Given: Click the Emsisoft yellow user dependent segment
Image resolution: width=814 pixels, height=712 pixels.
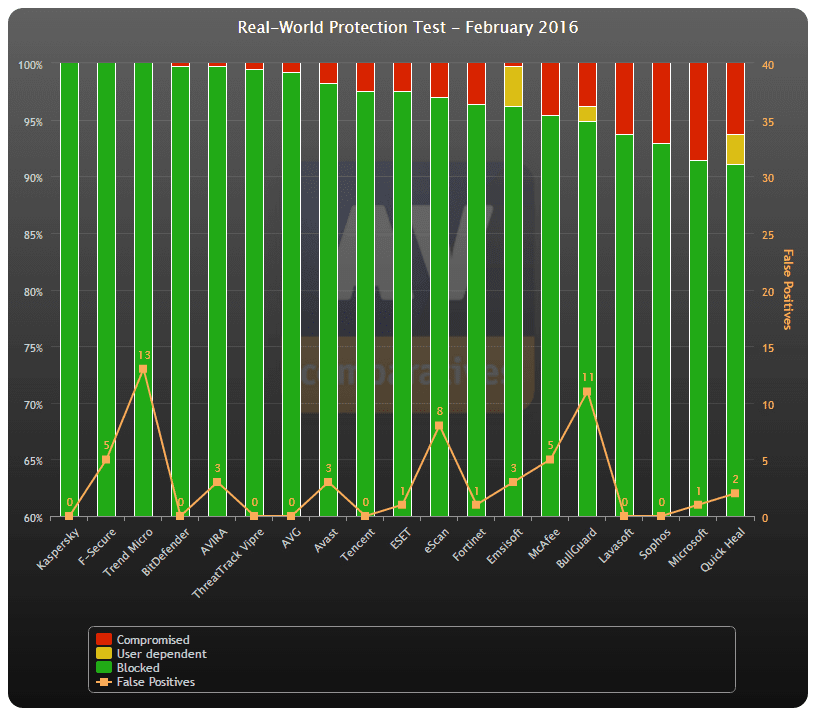Looking at the screenshot, I should (513, 86).
